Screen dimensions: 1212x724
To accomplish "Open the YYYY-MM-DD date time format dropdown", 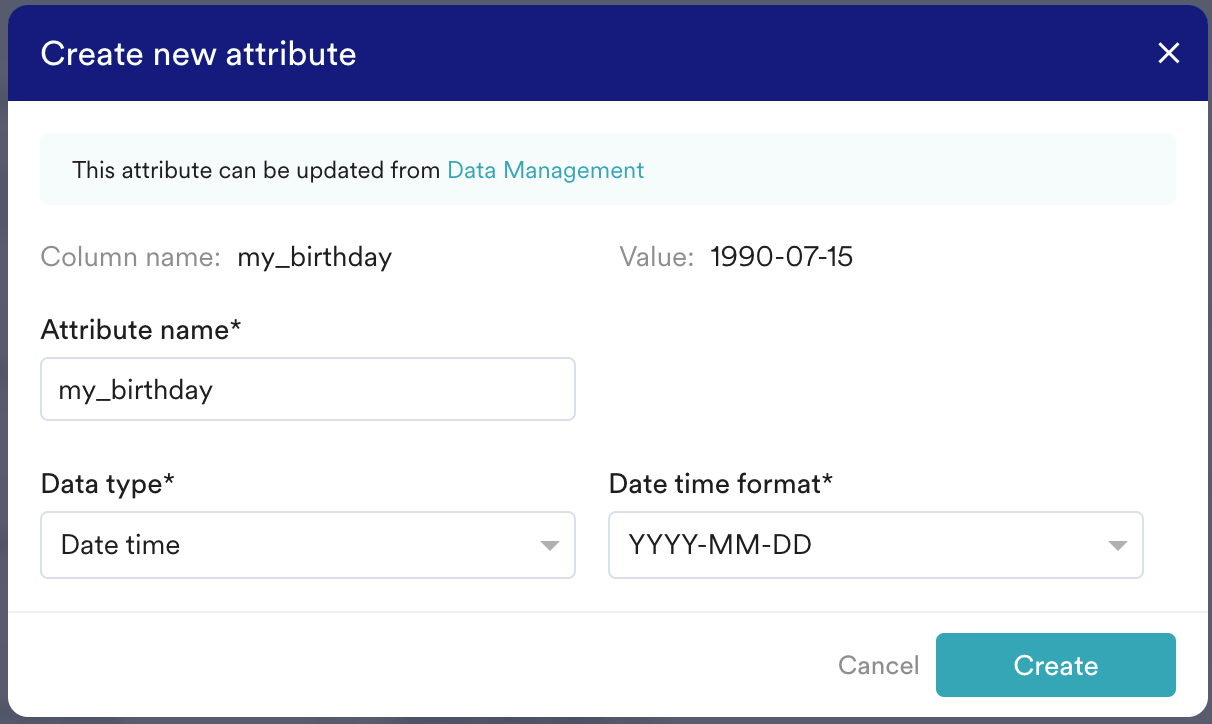I will (860, 545).
